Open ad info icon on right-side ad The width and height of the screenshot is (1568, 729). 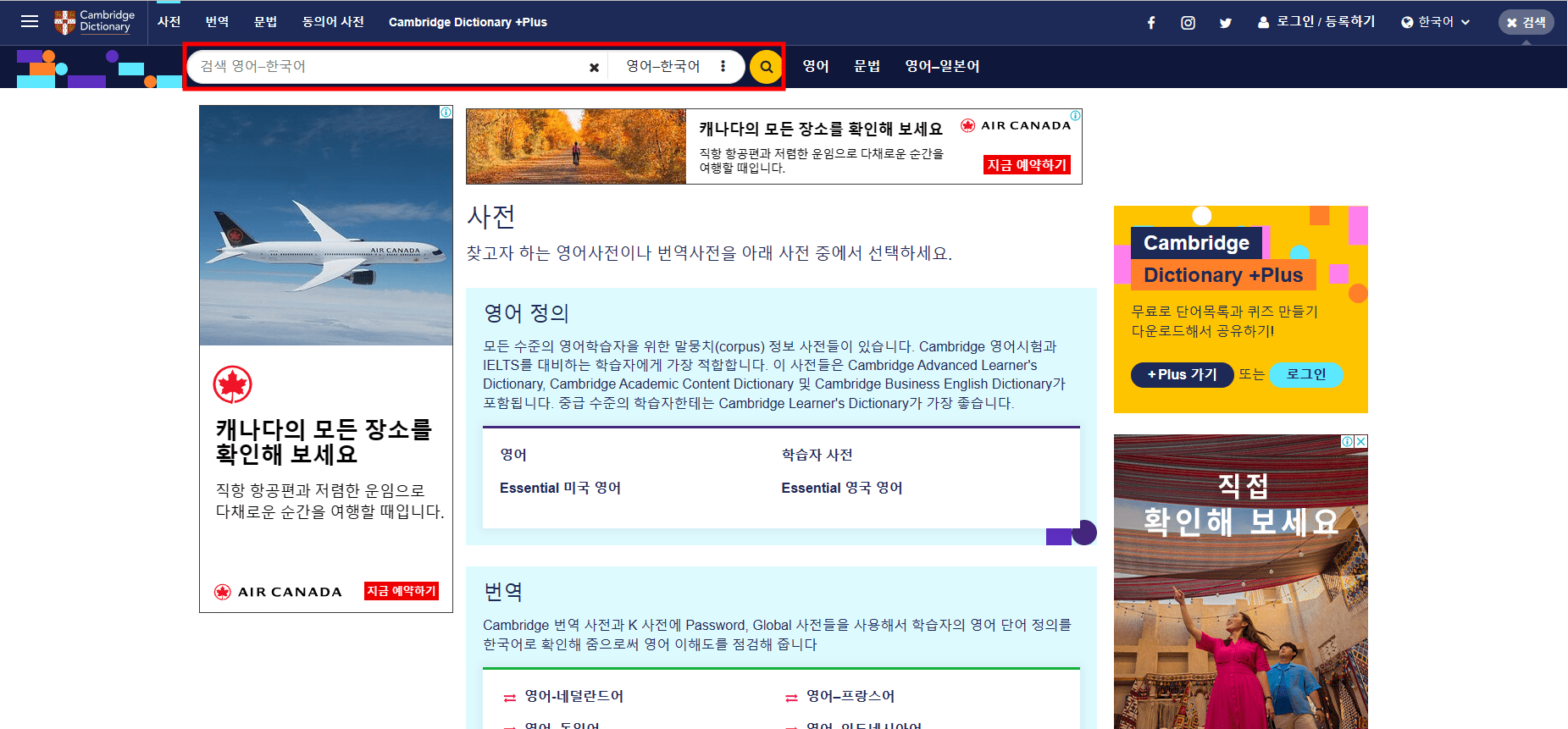click(1347, 441)
